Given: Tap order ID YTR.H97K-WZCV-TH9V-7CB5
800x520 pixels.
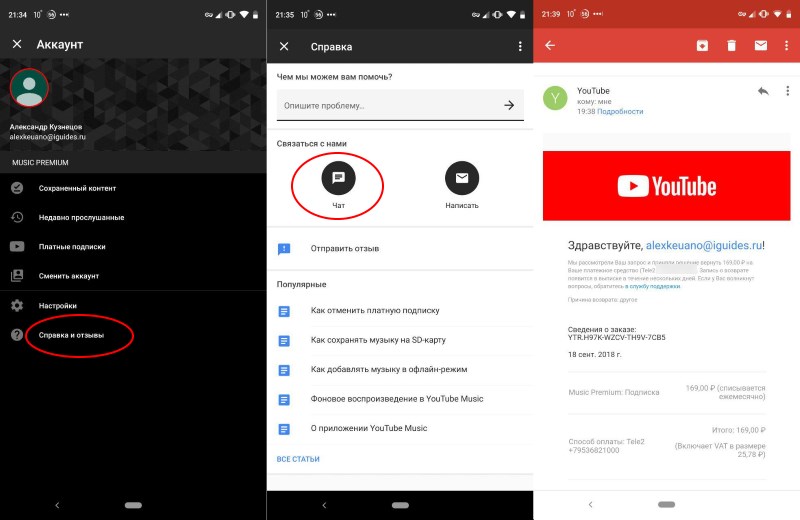Looking at the screenshot, I should [x=616, y=337].
